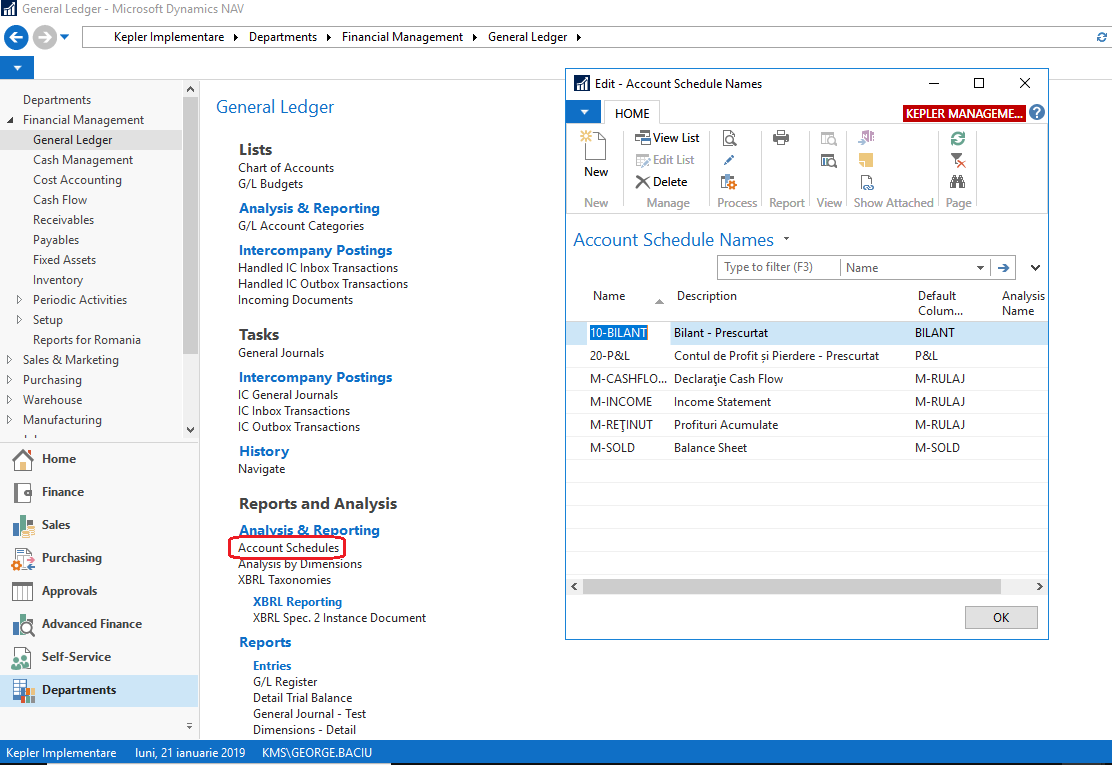Select the HOME ribbon tab

tap(632, 113)
